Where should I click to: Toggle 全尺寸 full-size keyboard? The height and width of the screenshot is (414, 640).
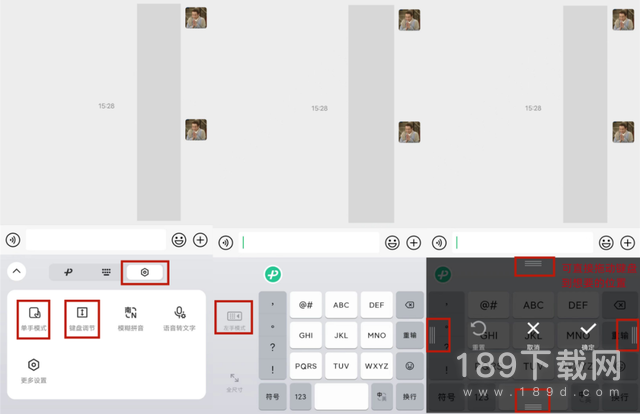(x=234, y=383)
